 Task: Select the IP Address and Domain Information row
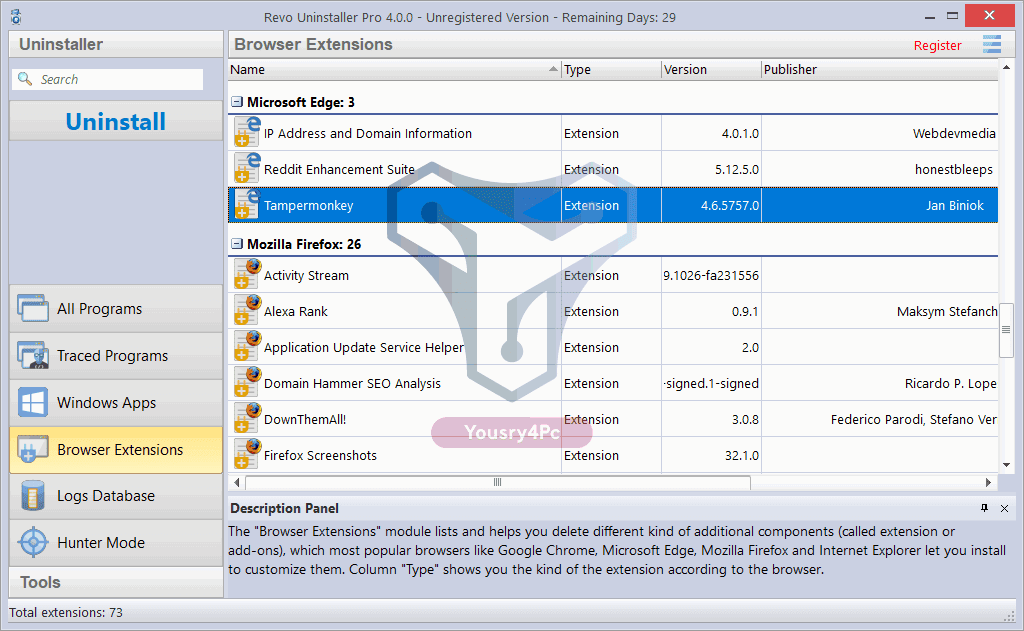coord(613,133)
